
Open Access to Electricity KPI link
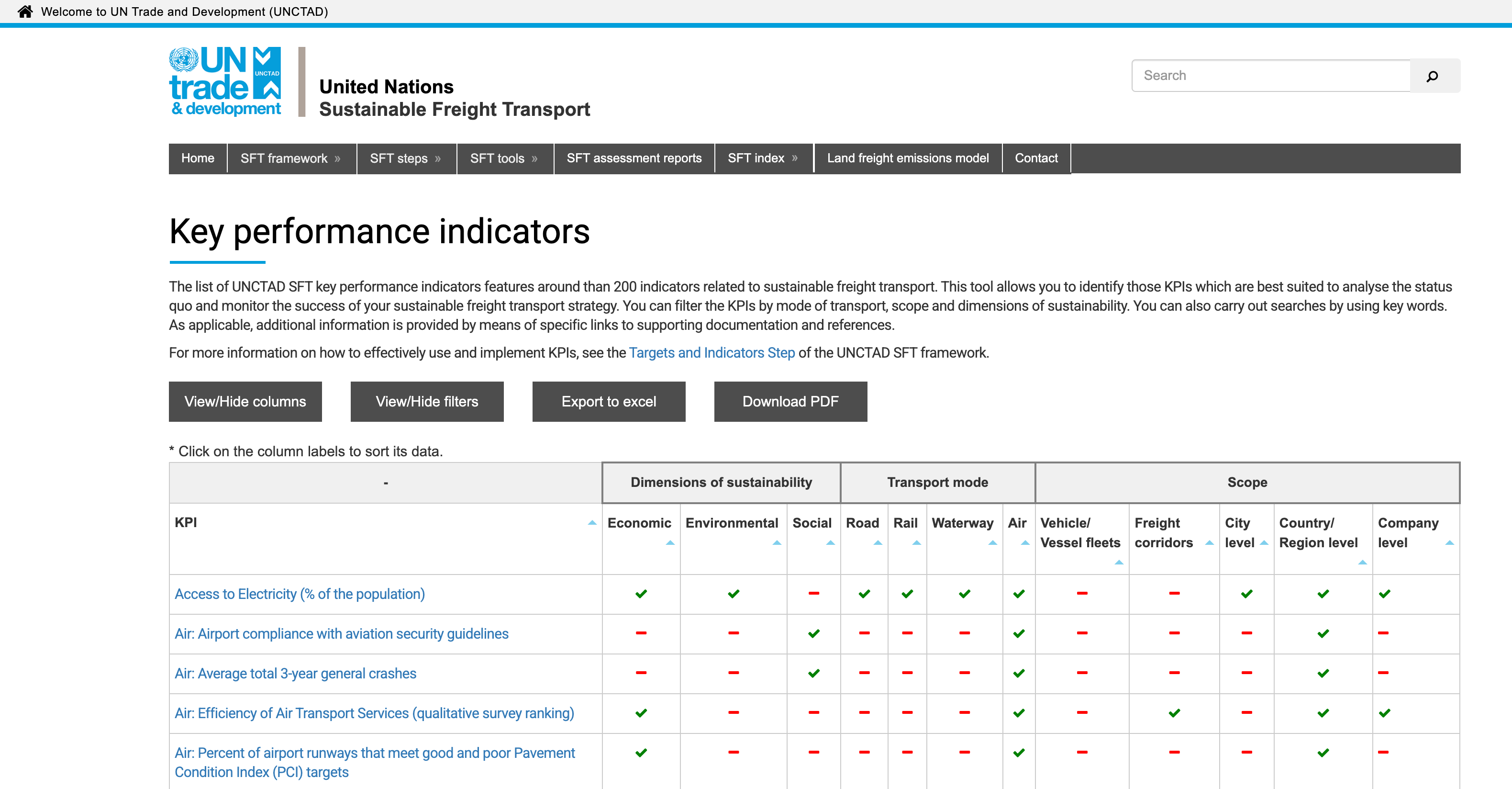point(300,594)
